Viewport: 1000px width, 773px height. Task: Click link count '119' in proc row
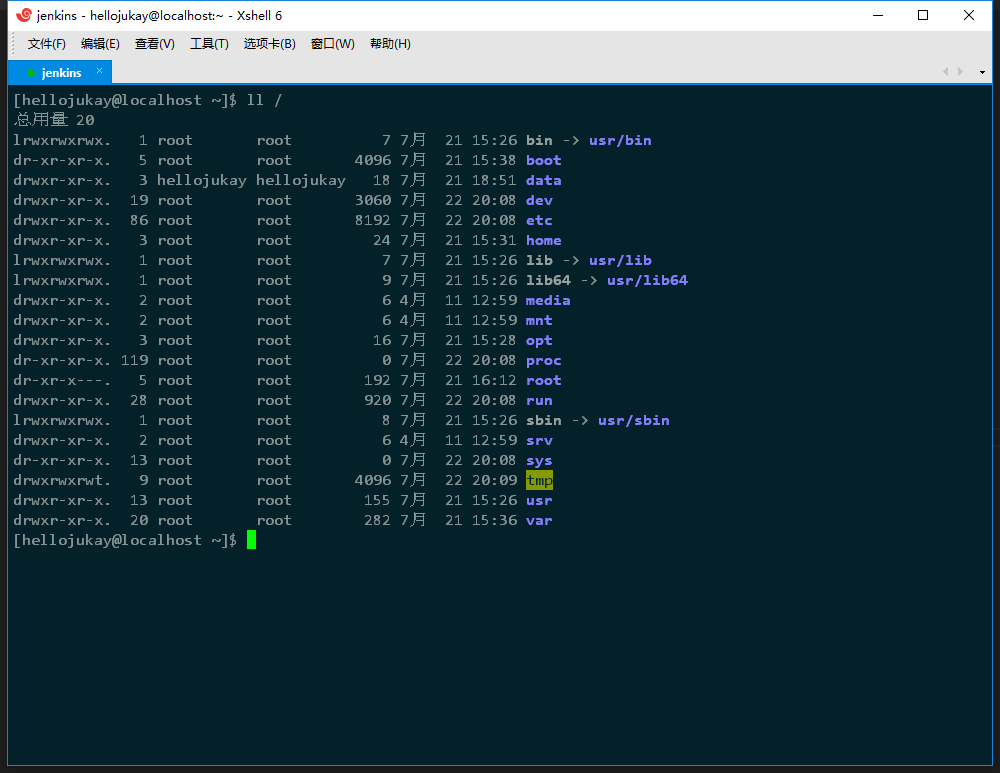point(135,360)
